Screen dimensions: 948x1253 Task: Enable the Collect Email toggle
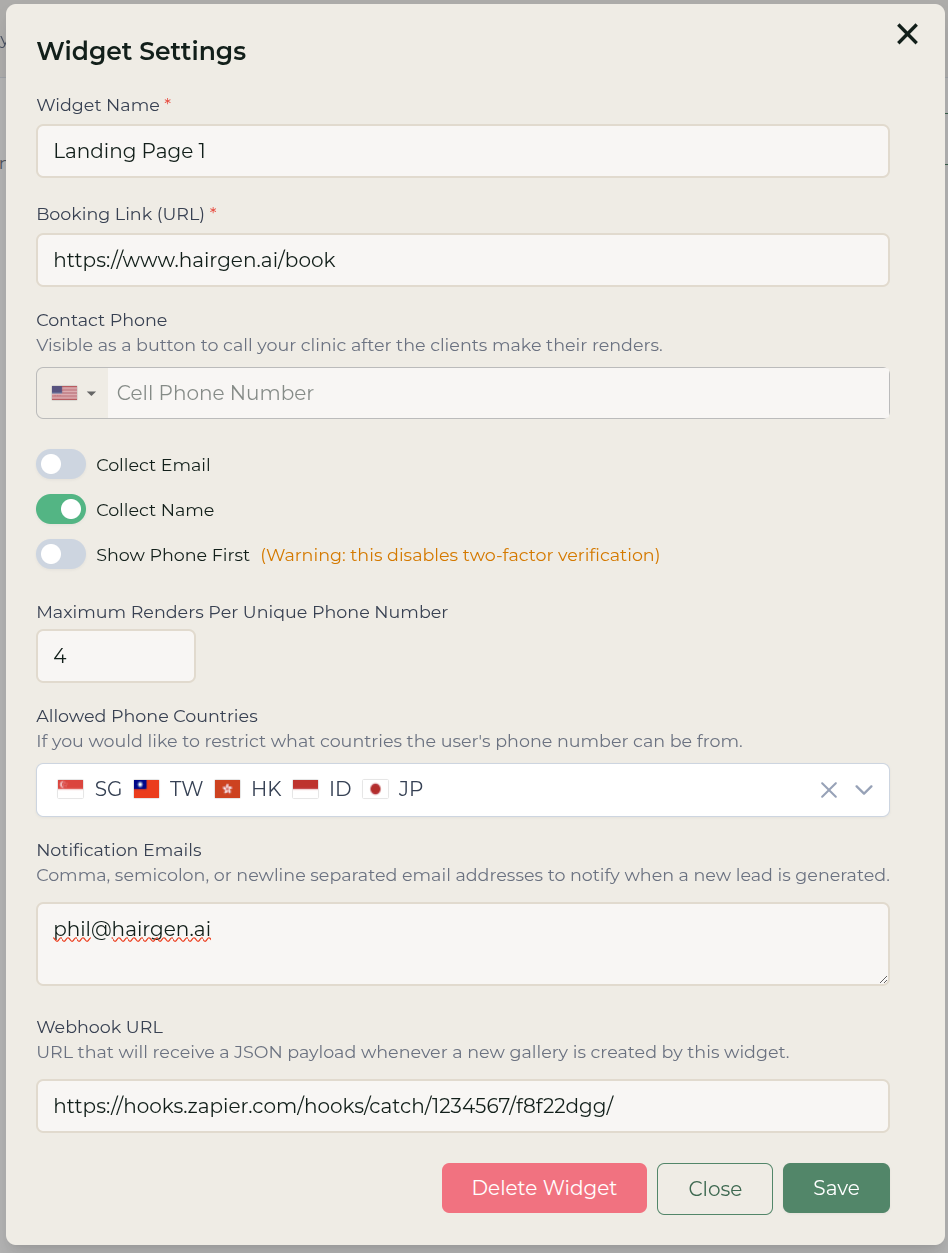pyautogui.click(x=61, y=464)
